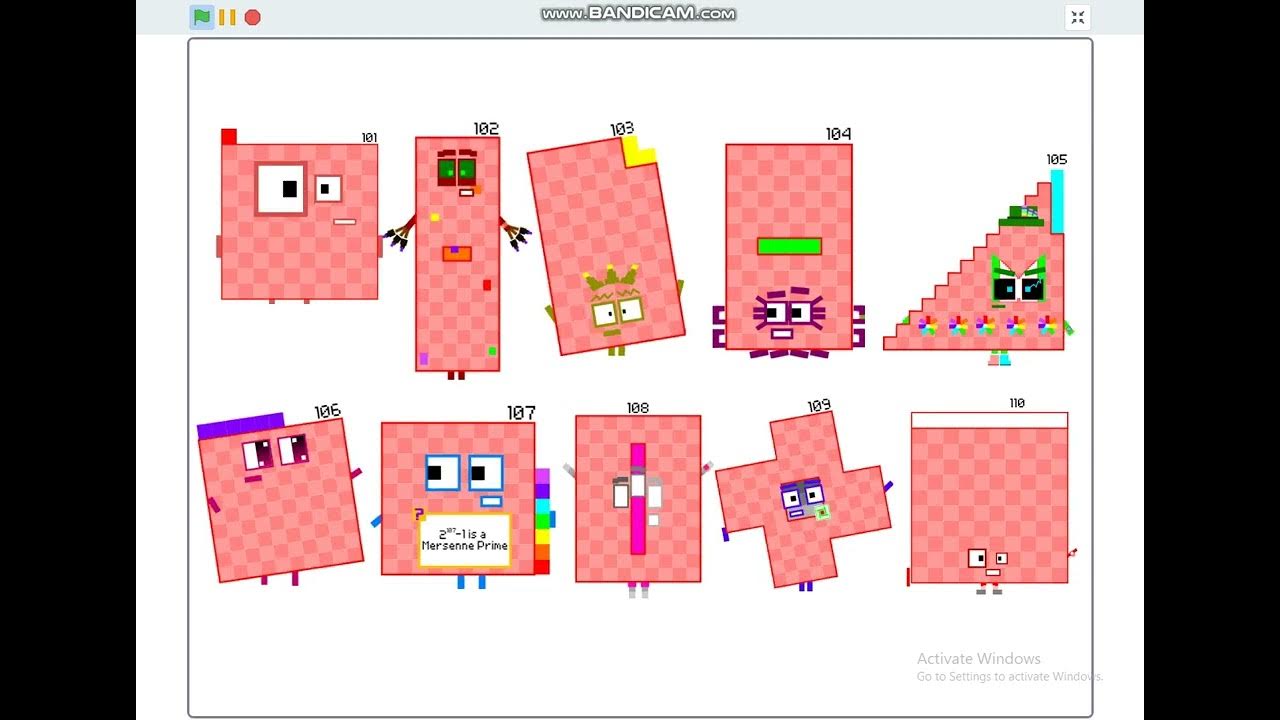The width and height of the screenshot is (1280, 720).
Task: Click the yellow corner block on 103
Action: (639, 151)
